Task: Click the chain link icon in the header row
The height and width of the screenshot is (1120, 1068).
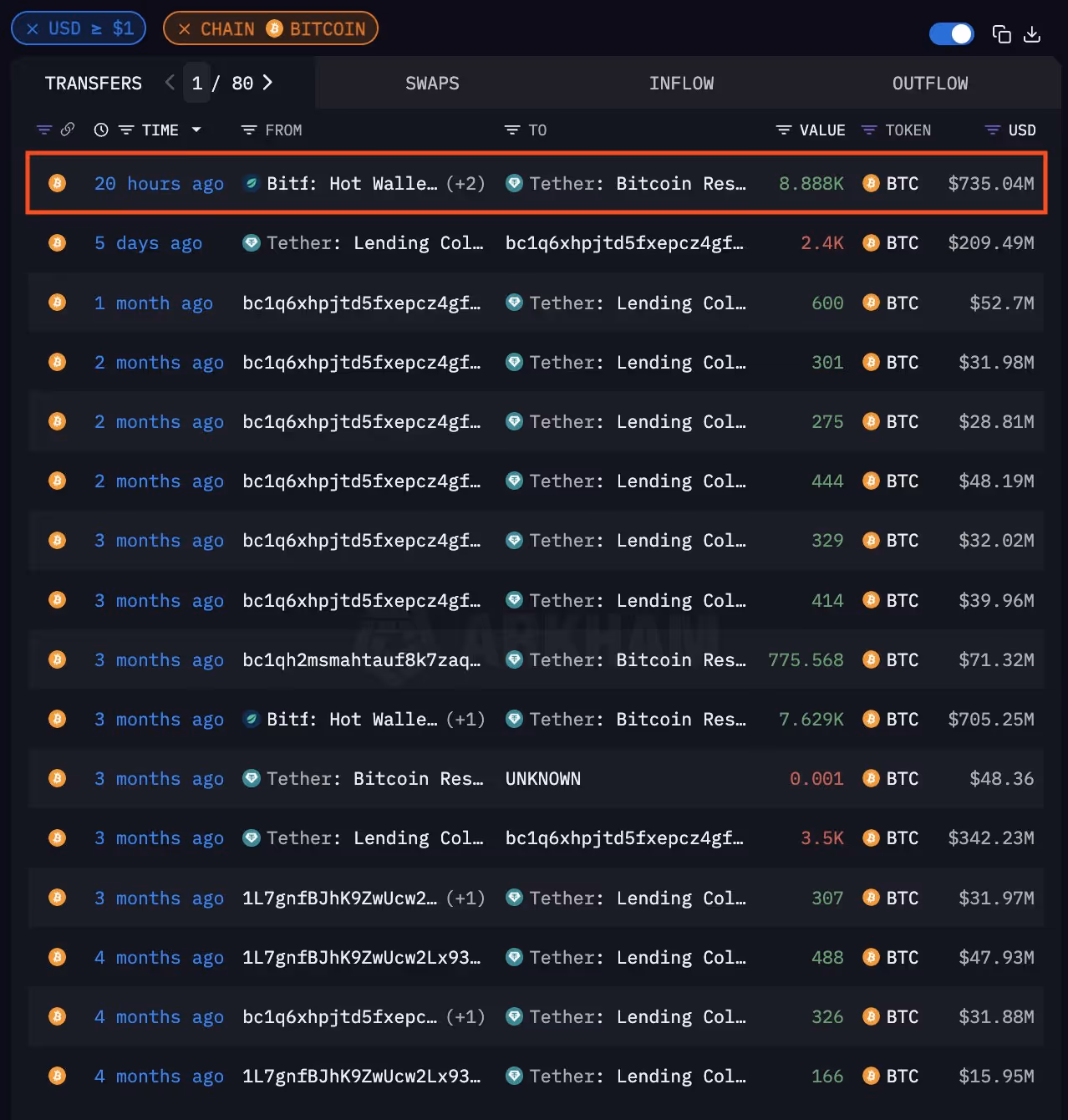Action: 68,130
